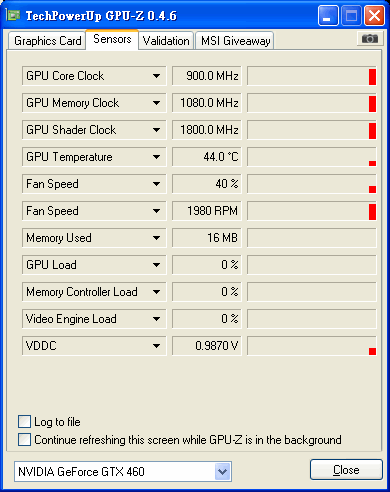The image size is (390, 492).
Task: Open the GPU Load dropdown arrow
Action: (156, 265)
